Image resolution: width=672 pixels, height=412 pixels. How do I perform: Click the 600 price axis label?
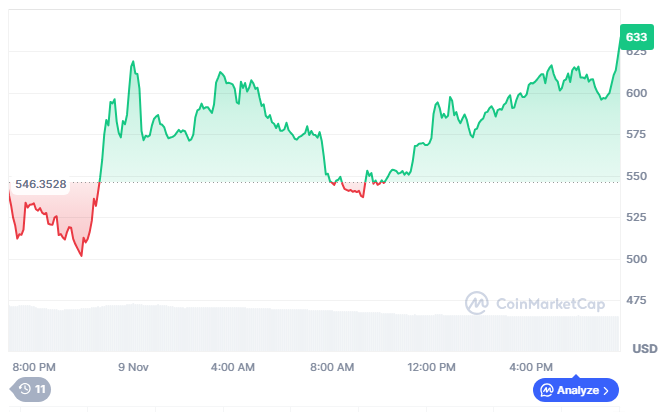[636, 93]
